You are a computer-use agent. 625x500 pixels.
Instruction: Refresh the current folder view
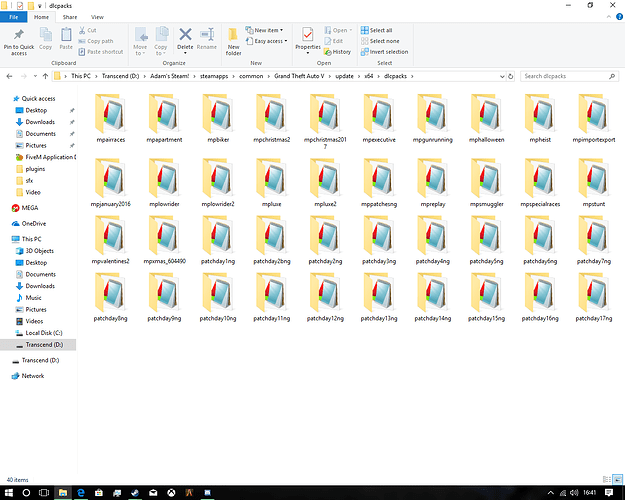tap(511, 76)
